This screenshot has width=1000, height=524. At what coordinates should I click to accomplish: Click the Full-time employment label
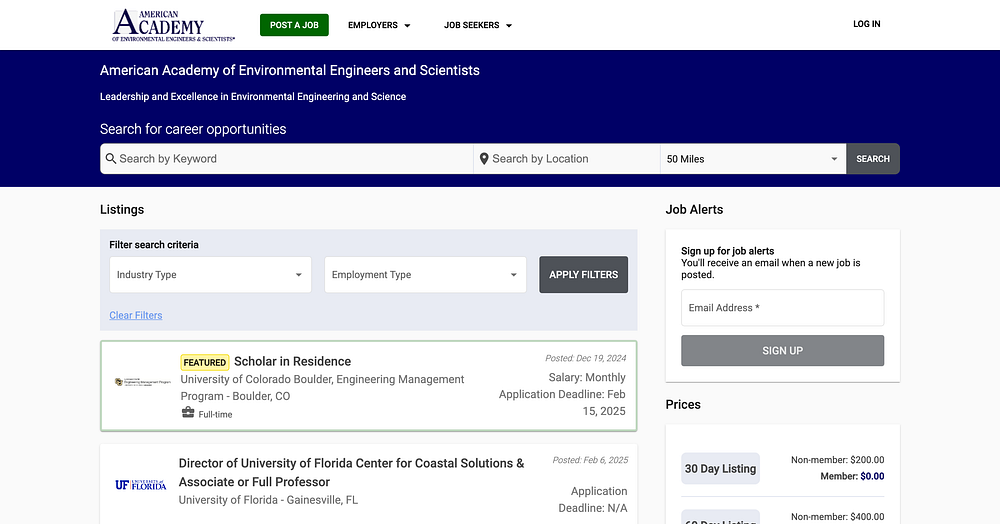pyautogui.click(x=216, y=414)
